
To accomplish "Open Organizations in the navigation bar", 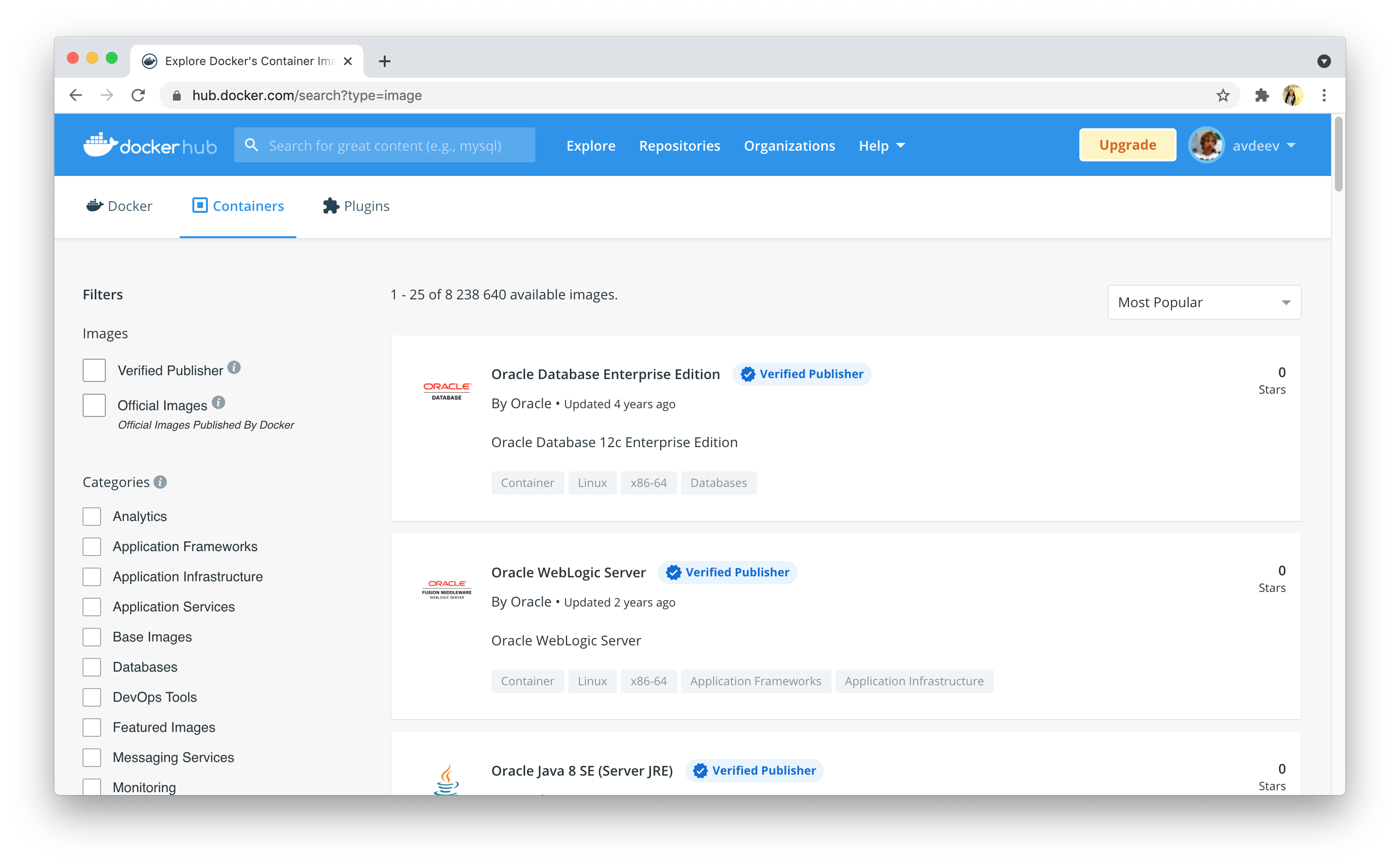I will click(789, 146).
